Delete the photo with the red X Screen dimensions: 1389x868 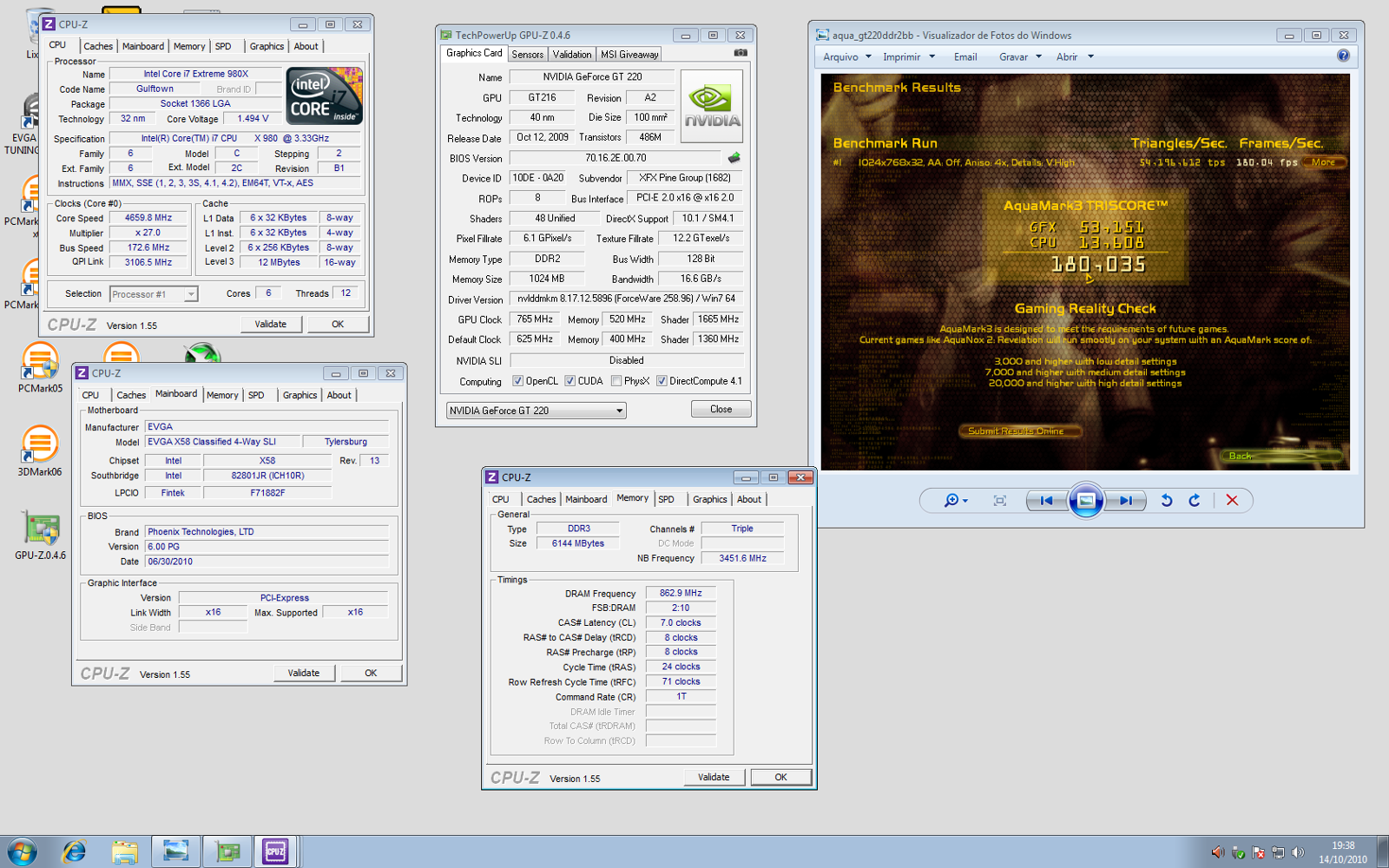point(1232,501)
